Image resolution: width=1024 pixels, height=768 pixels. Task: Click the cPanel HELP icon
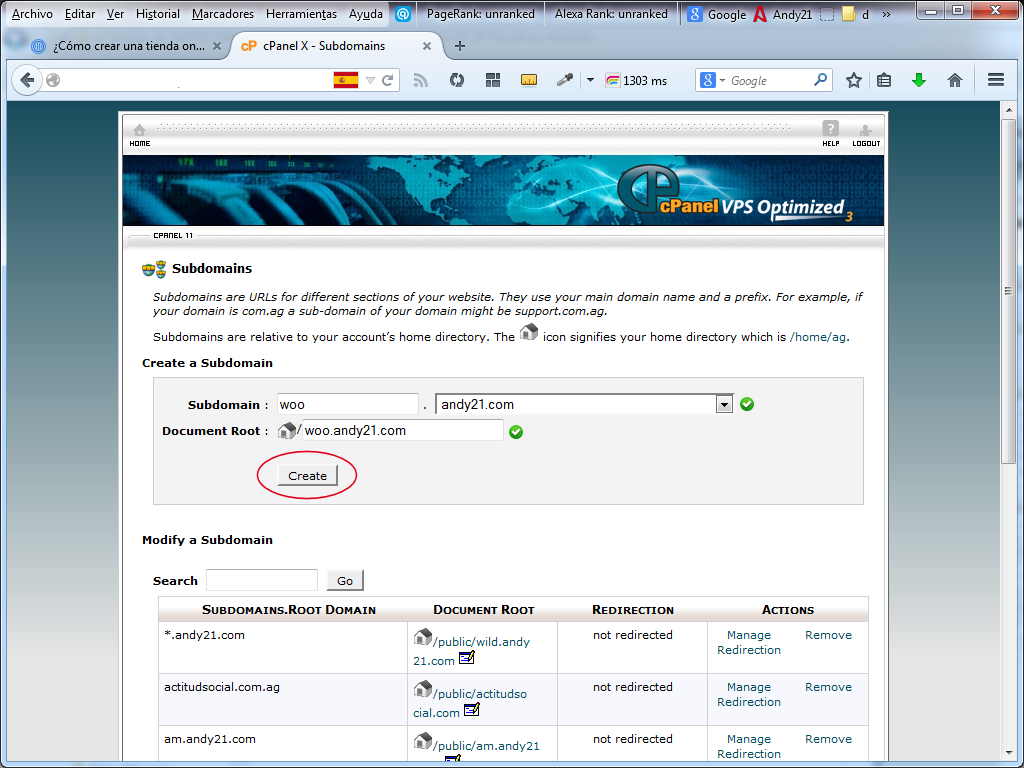(831, 134)
